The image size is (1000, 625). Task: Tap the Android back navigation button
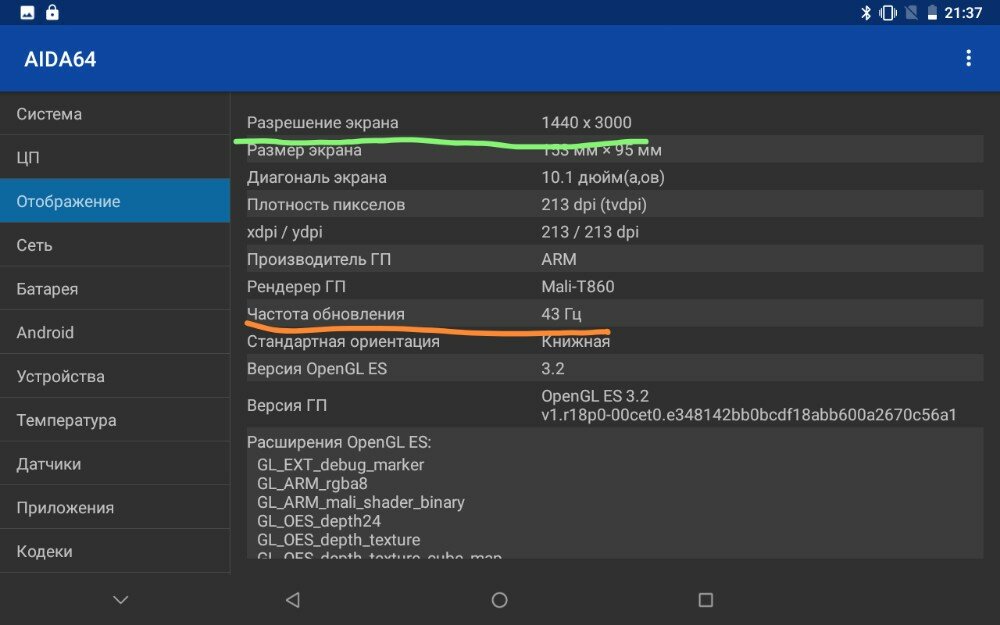click(293, 599)
